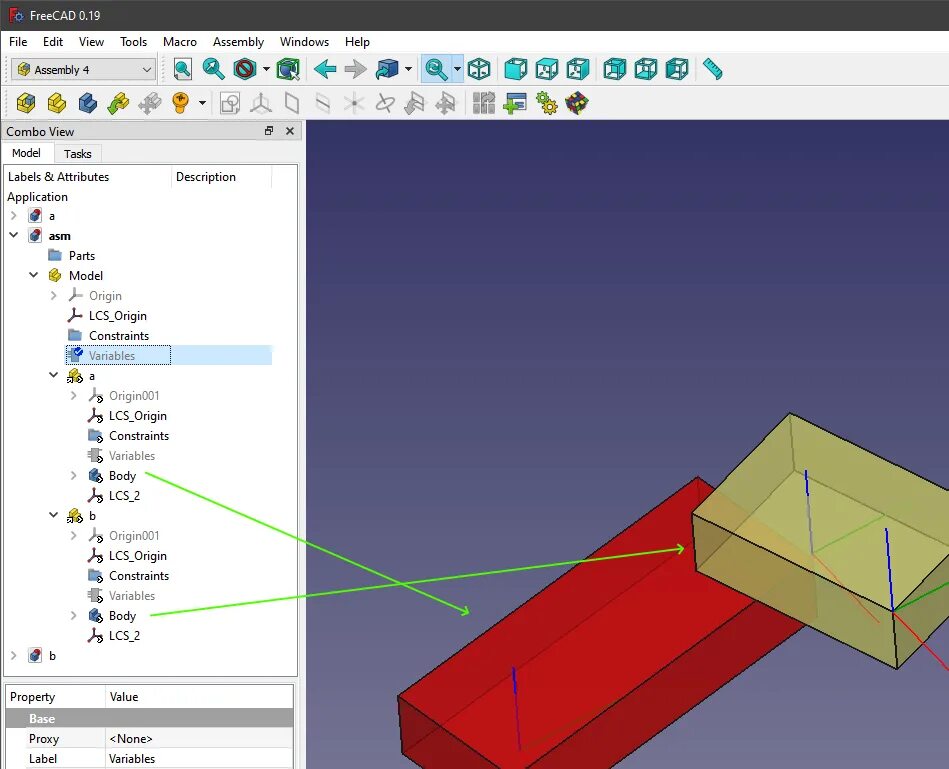This screenshot has width=949, height=769.
Task: Expand Body under part b
Action: [x=73, y=615]
